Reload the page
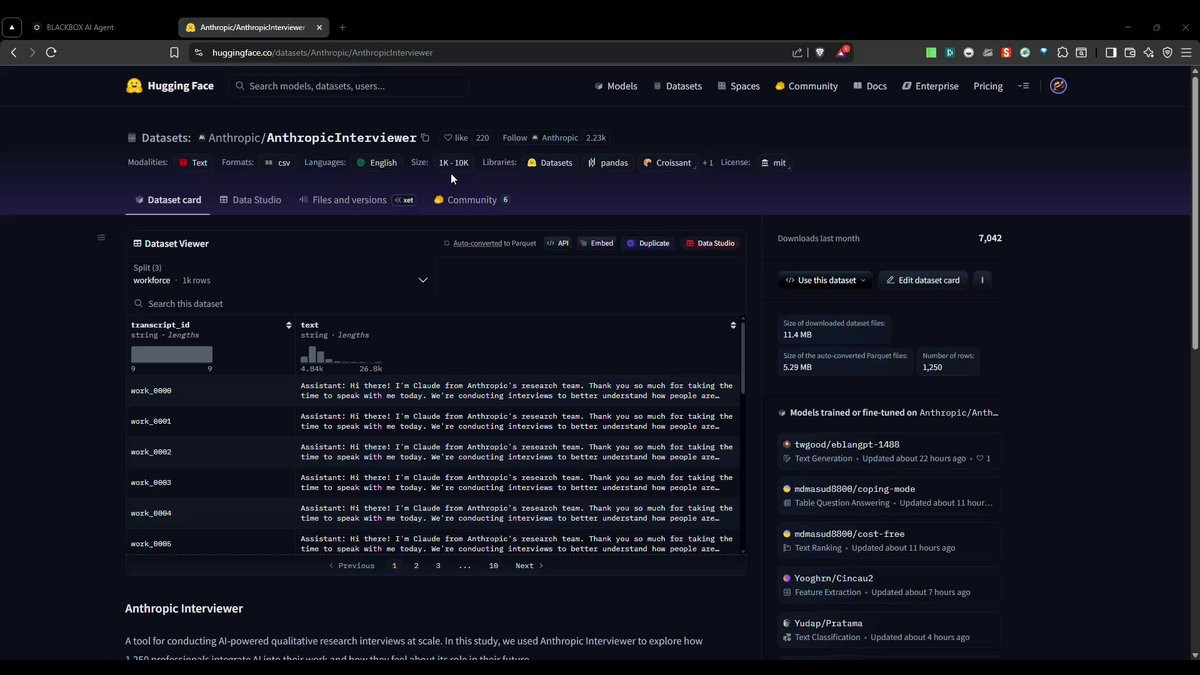The image size is (1200, 675). pos(51,53)
